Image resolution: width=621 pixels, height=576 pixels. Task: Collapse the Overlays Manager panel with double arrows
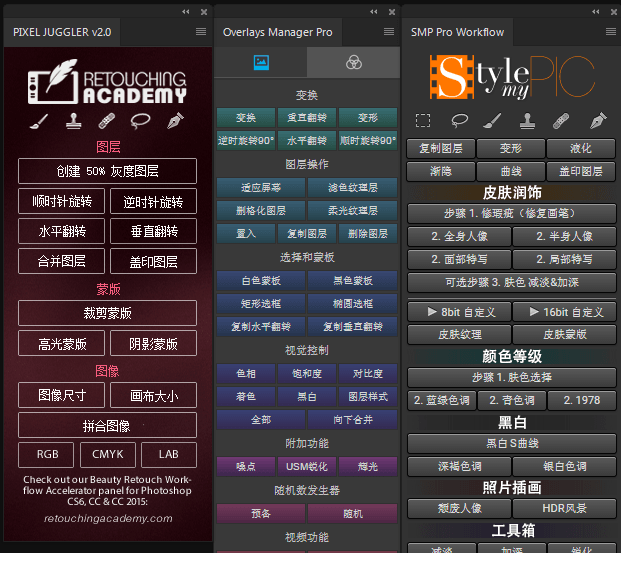coord(373,12)
